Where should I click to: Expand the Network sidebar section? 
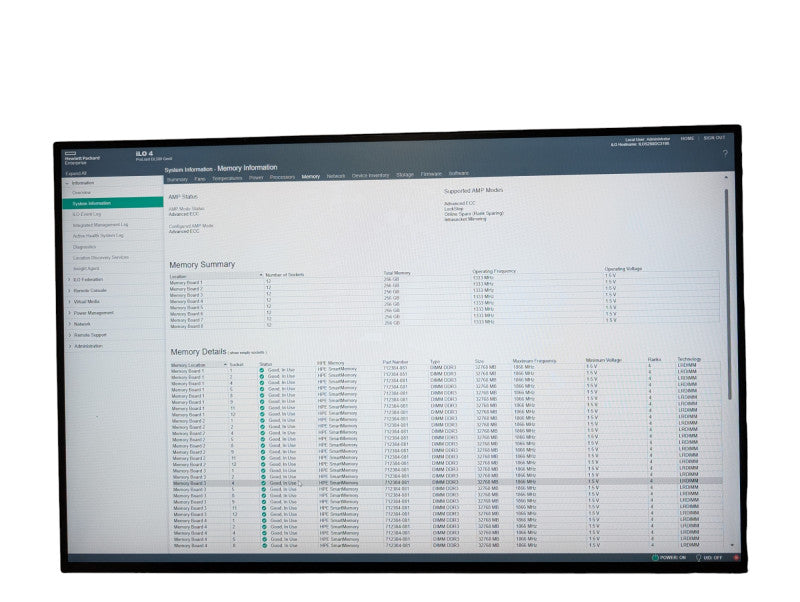tap(70, 324)
